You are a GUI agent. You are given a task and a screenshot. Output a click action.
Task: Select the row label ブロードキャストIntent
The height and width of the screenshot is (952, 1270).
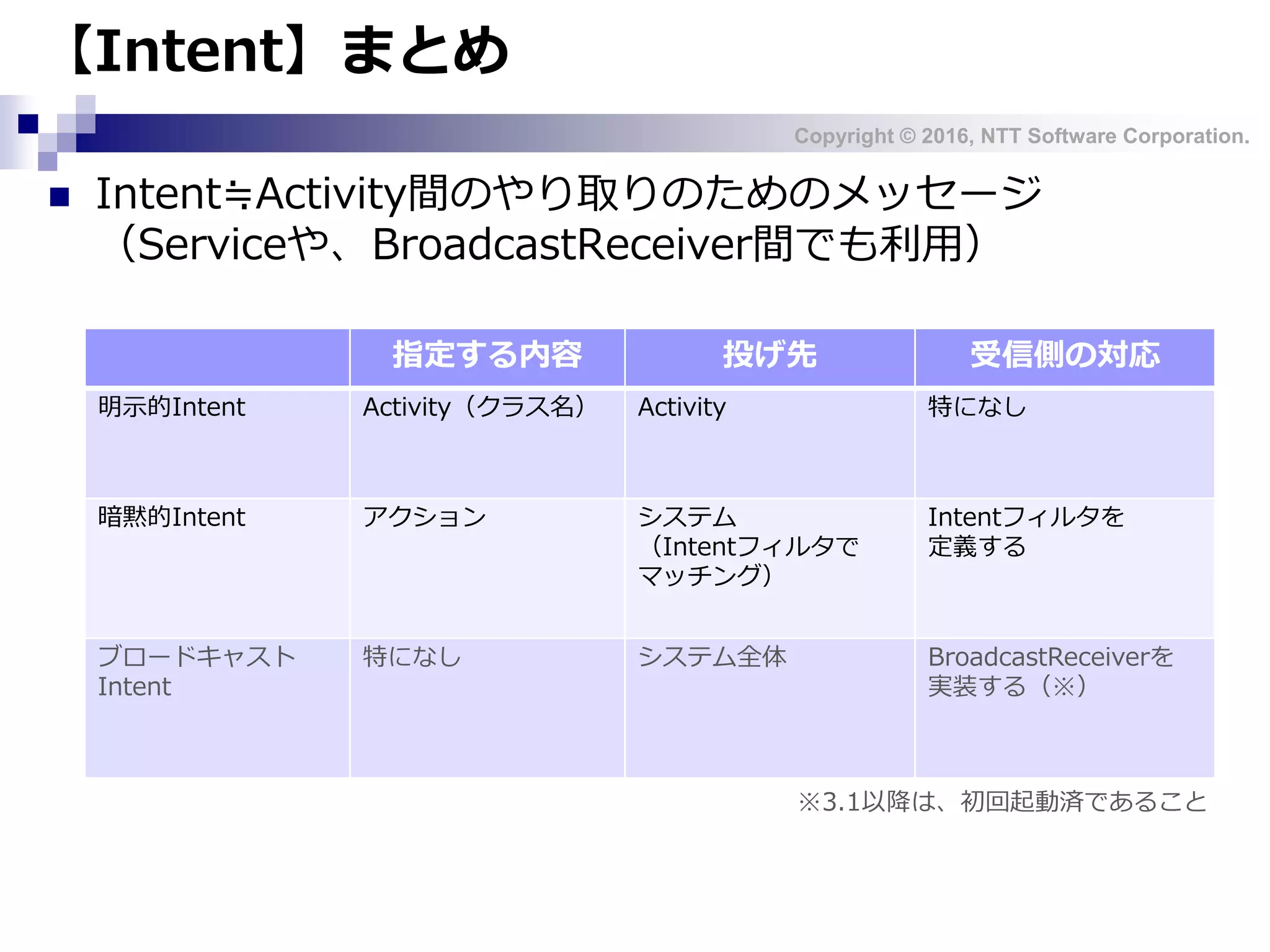(x=197, y=671)
